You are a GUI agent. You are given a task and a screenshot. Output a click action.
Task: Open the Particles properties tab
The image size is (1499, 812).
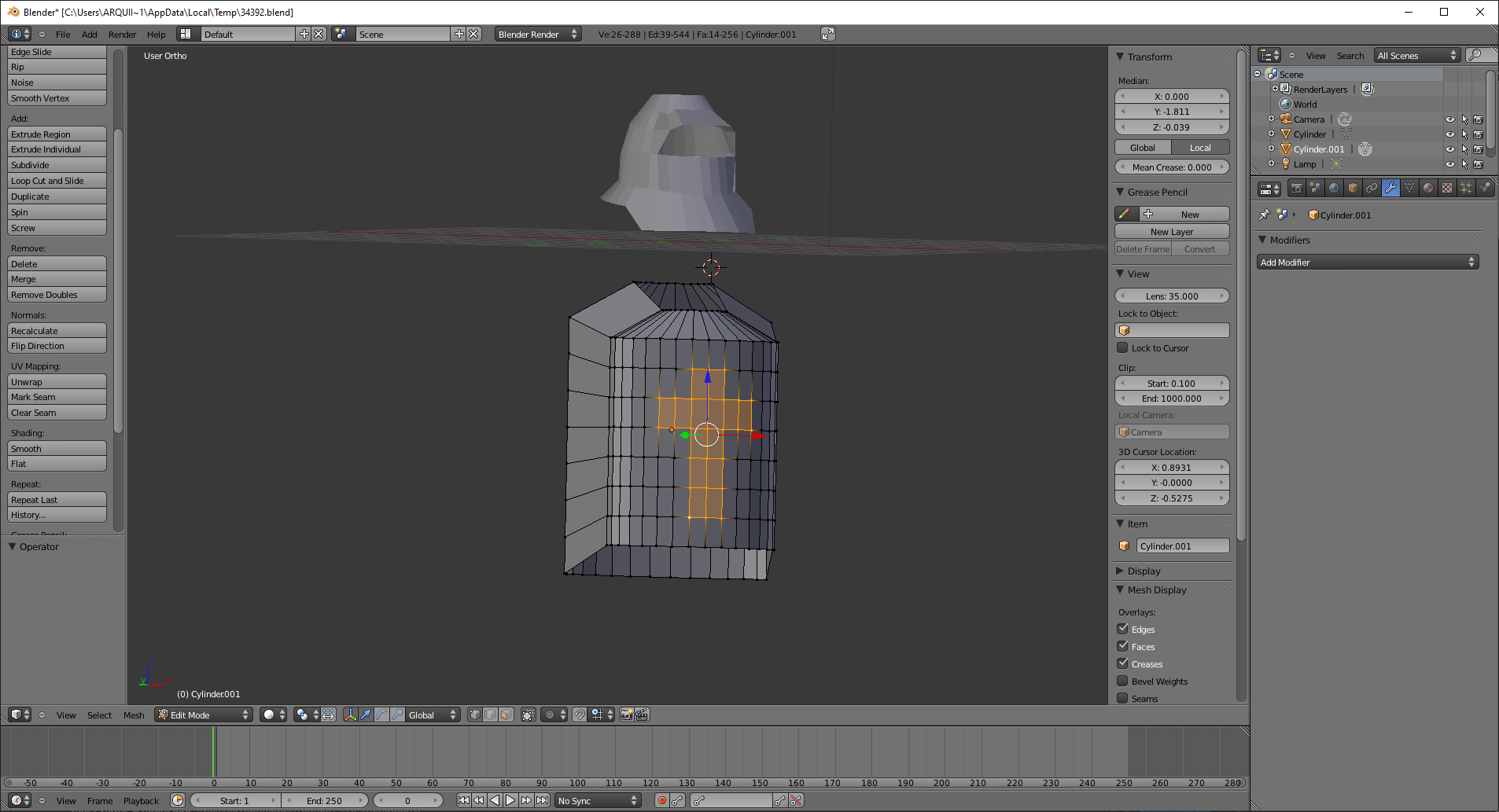pos(1466,188)
